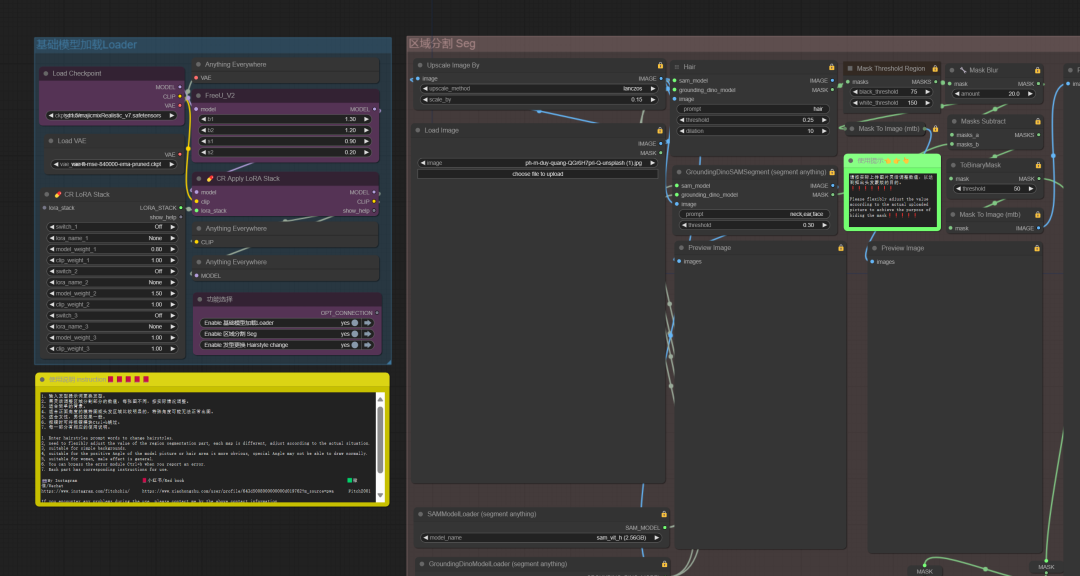Click square icon on Mask Threshold Region title
This screenshot has height=576, width=1080.
pos(850,68)
